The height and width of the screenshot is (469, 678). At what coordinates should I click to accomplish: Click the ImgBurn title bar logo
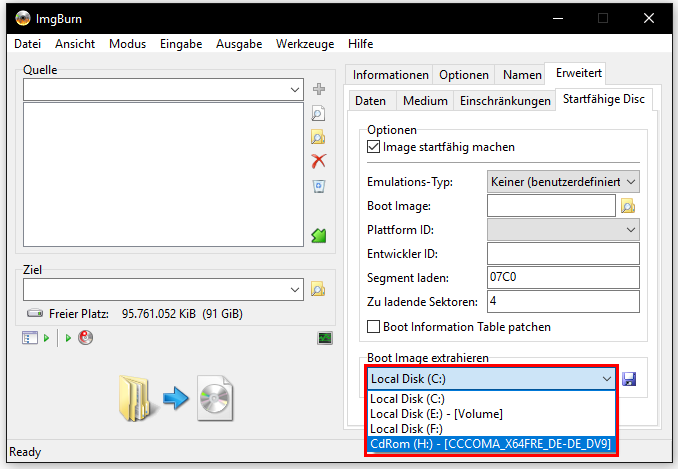[23, 18]
